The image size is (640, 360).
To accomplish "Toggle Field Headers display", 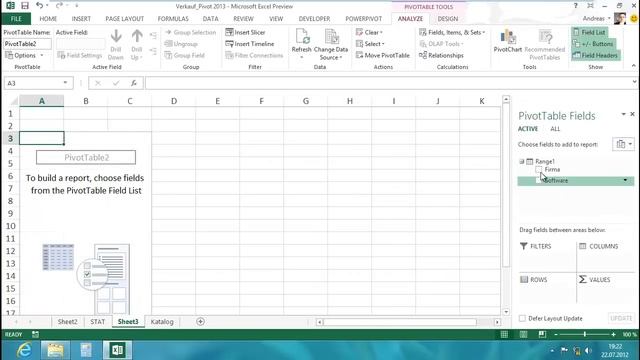I will pyautogui.click(x=595, y=55).
